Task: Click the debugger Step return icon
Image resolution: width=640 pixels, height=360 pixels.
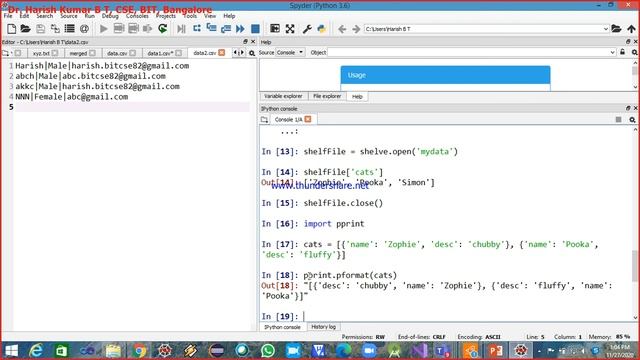Action: [x=226, y=29]
